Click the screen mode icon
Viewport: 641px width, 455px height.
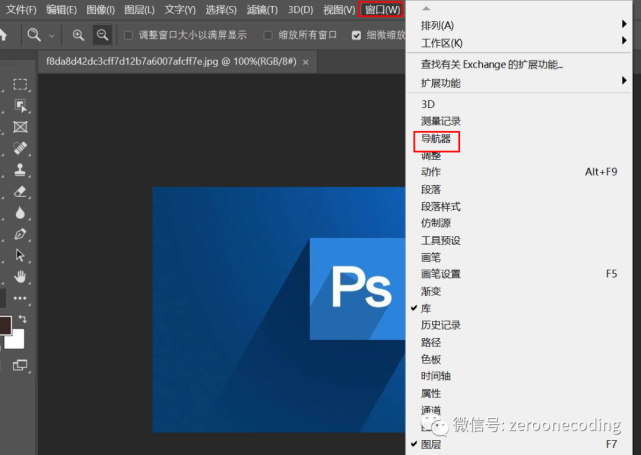(20, 365)
